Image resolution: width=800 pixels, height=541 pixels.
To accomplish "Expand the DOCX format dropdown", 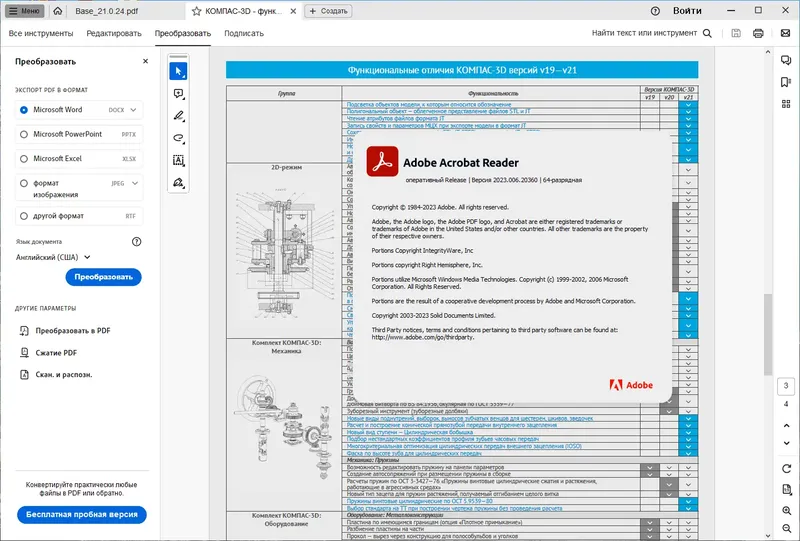I will click(x=133, y=110).
